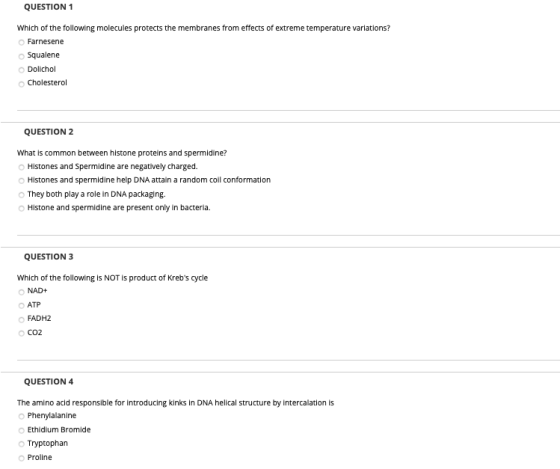Click the QUESTION 3 heading

tap(49, 257)
